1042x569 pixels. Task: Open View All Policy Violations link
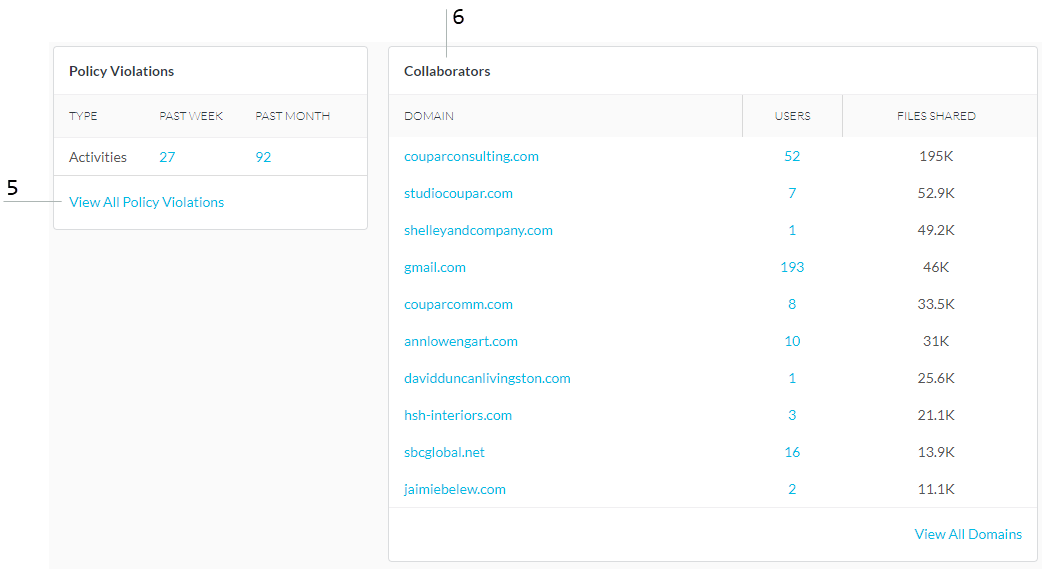point(146,202)
